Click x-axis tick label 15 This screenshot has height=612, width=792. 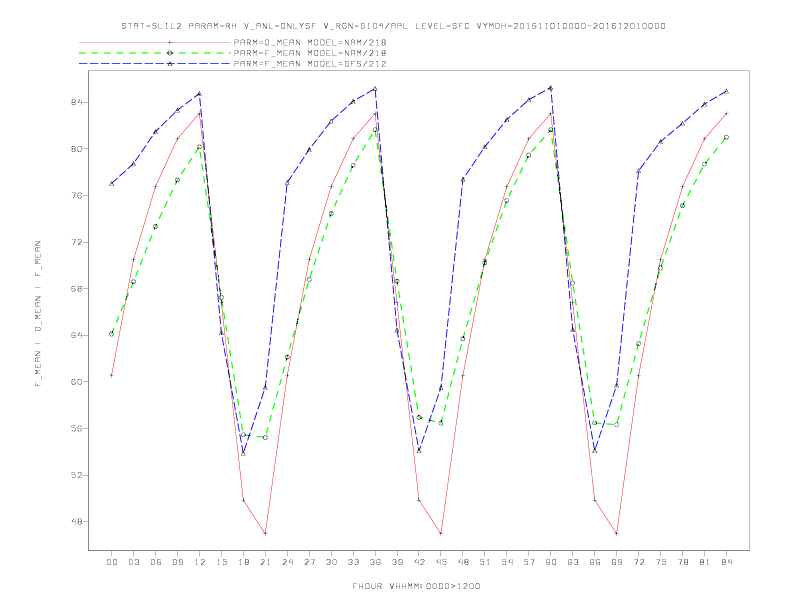tap(221, 562)
